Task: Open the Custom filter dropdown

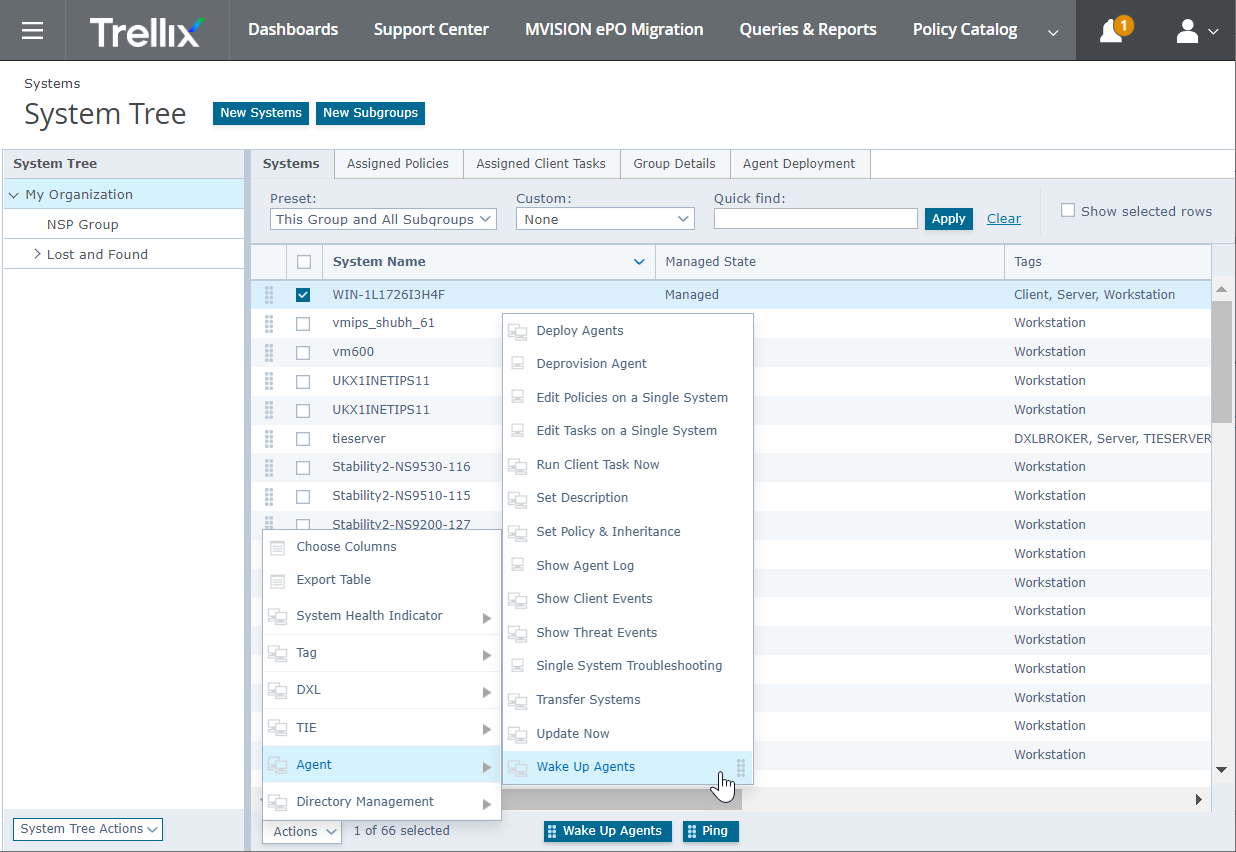Action: 605,219
